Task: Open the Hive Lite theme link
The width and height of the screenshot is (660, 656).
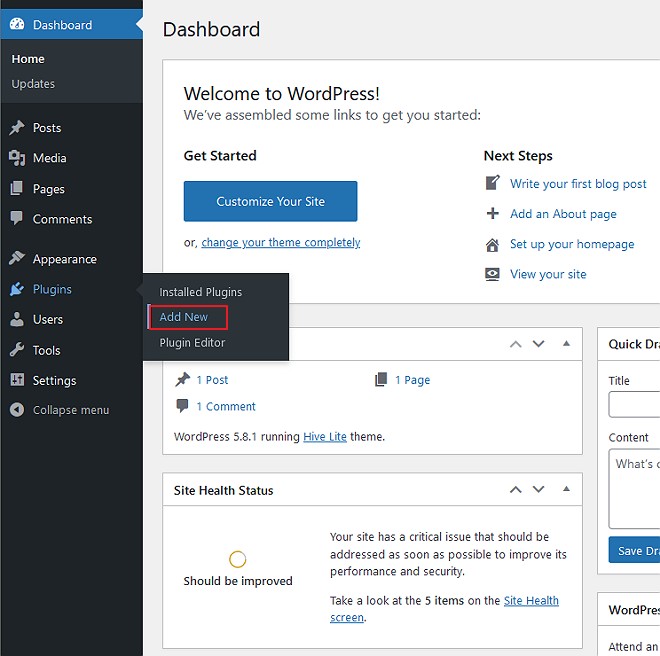Action: (325, 437)
